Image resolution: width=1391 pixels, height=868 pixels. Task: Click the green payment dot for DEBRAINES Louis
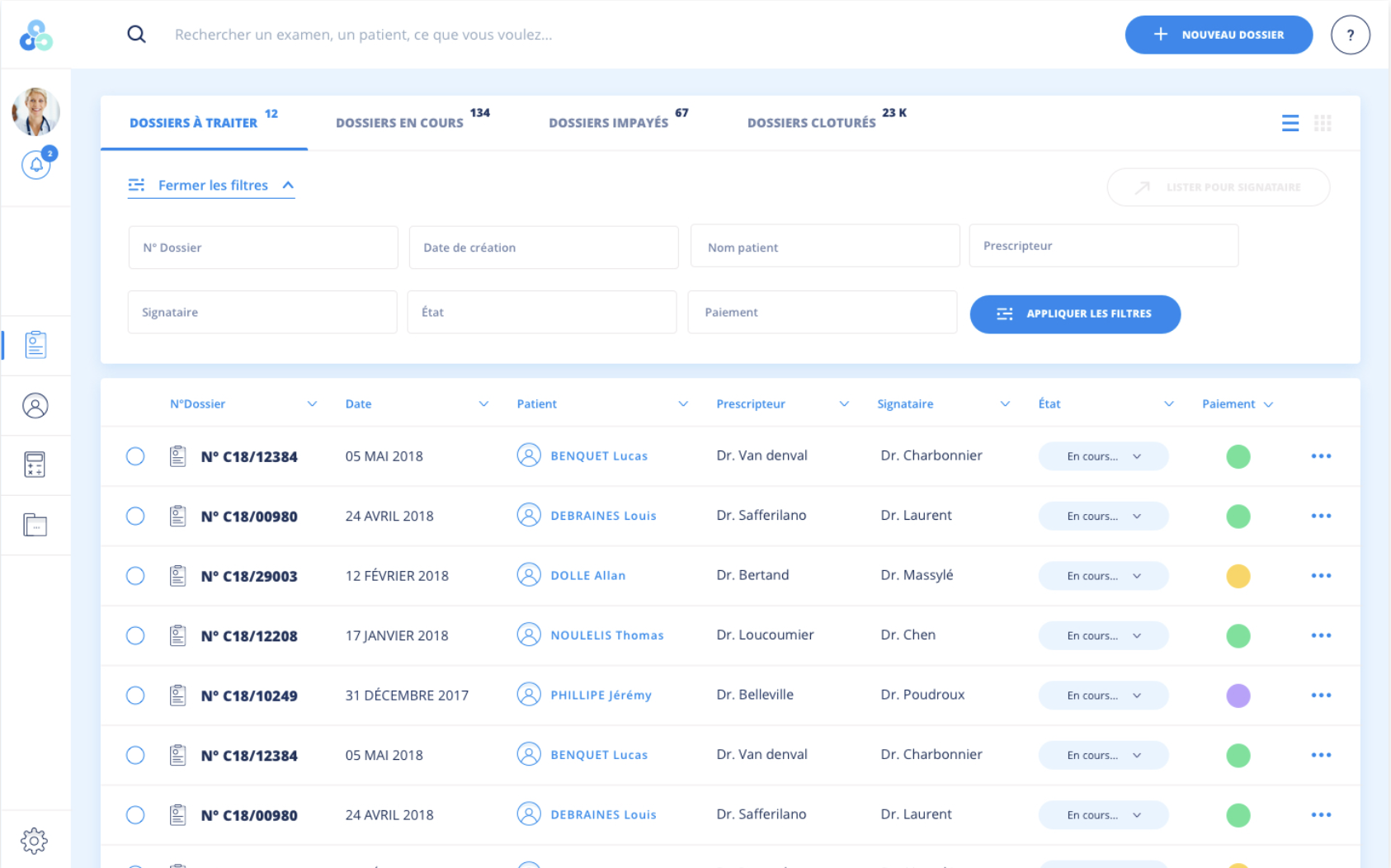tap(1238, 516)
